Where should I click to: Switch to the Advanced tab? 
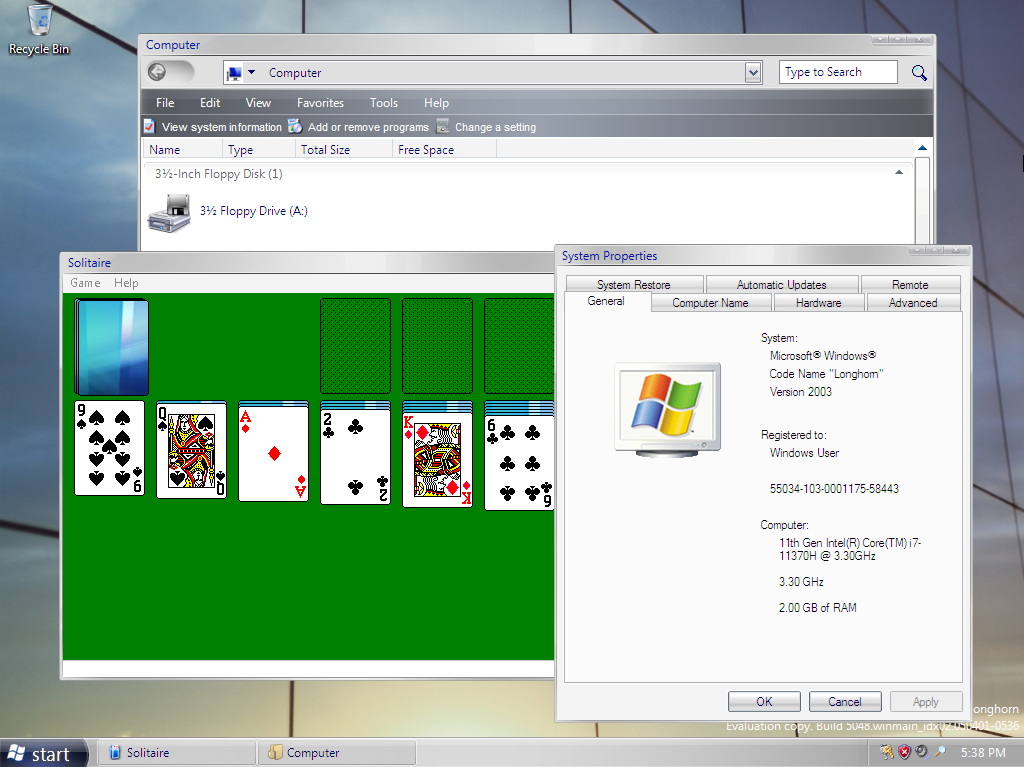point(913,303)
